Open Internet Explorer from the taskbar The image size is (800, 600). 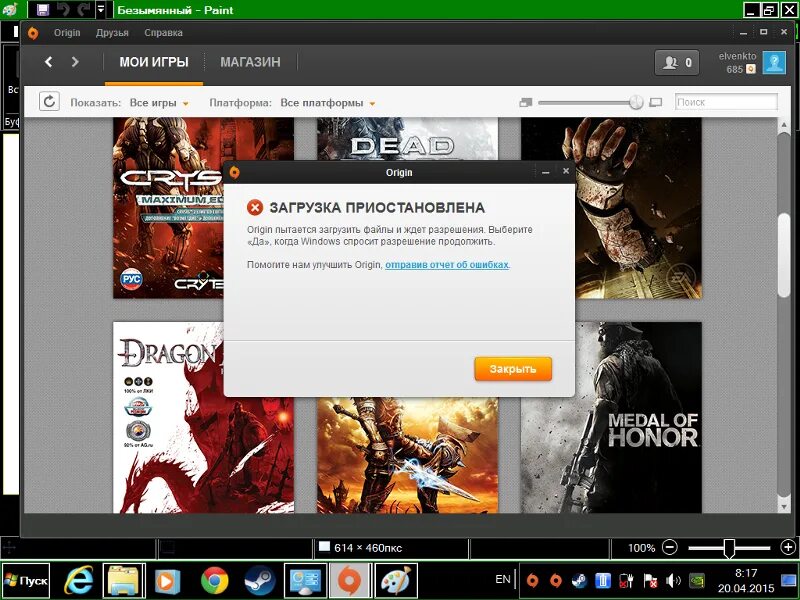coord(78,581)
